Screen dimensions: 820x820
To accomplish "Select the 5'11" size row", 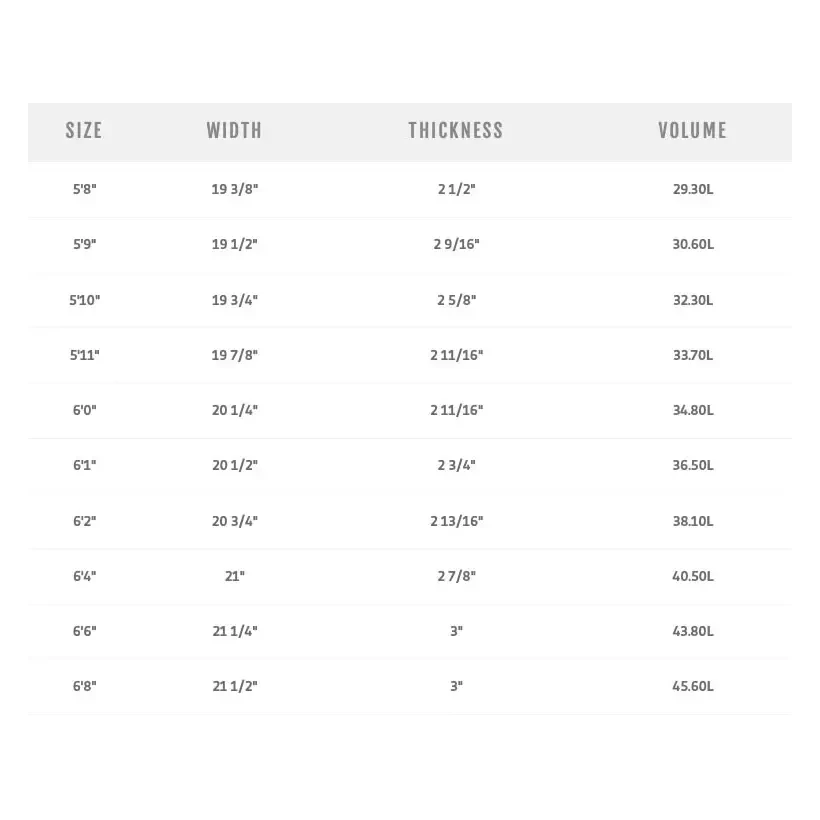I will 85,355.
